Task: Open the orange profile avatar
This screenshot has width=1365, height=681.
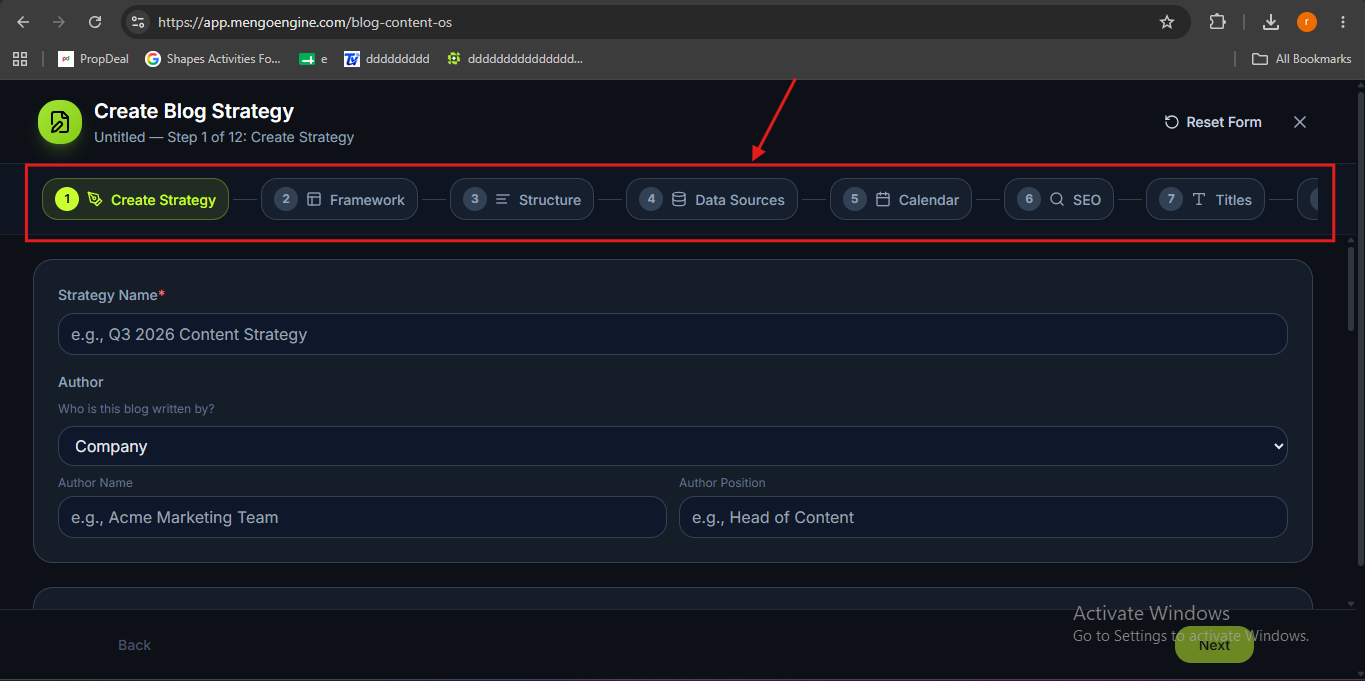Action: pos(1307,22)
